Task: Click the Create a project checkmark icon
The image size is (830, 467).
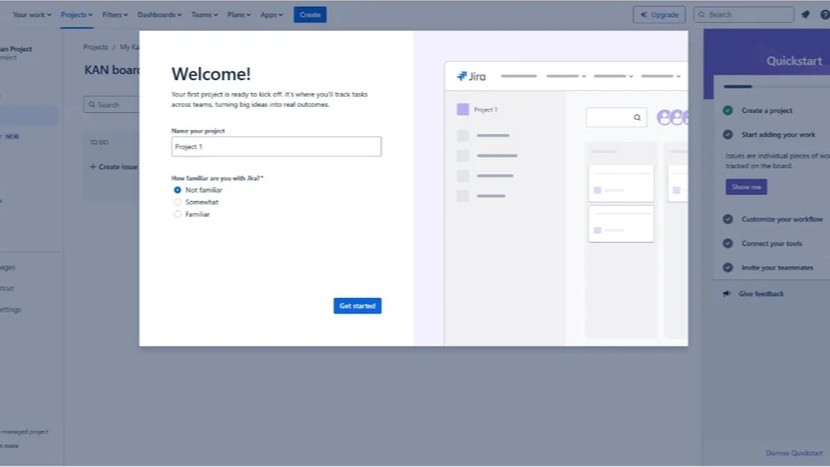Action: pos(728,110)
